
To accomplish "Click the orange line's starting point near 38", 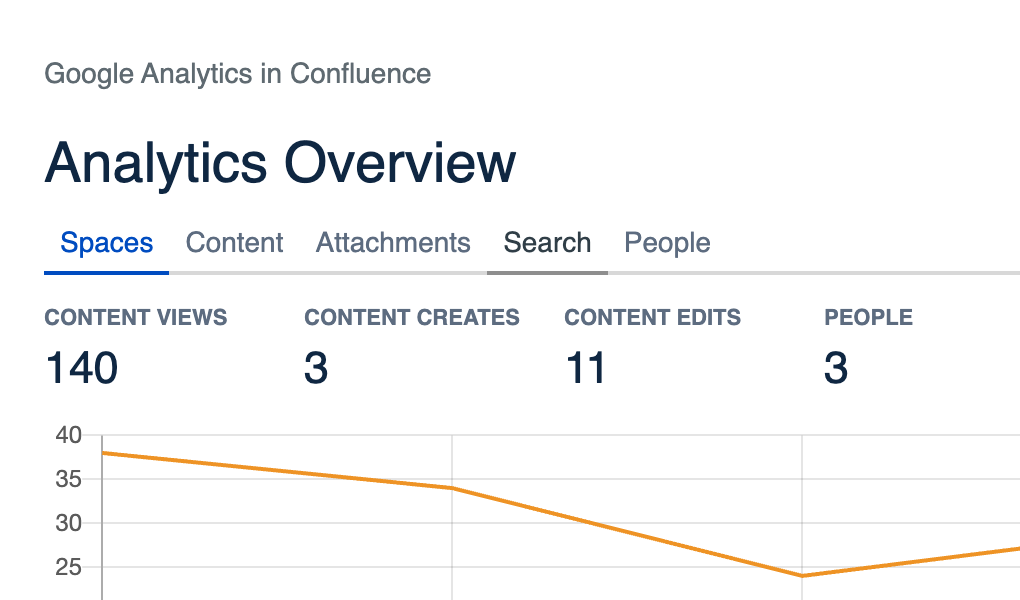I will point(103,453).
